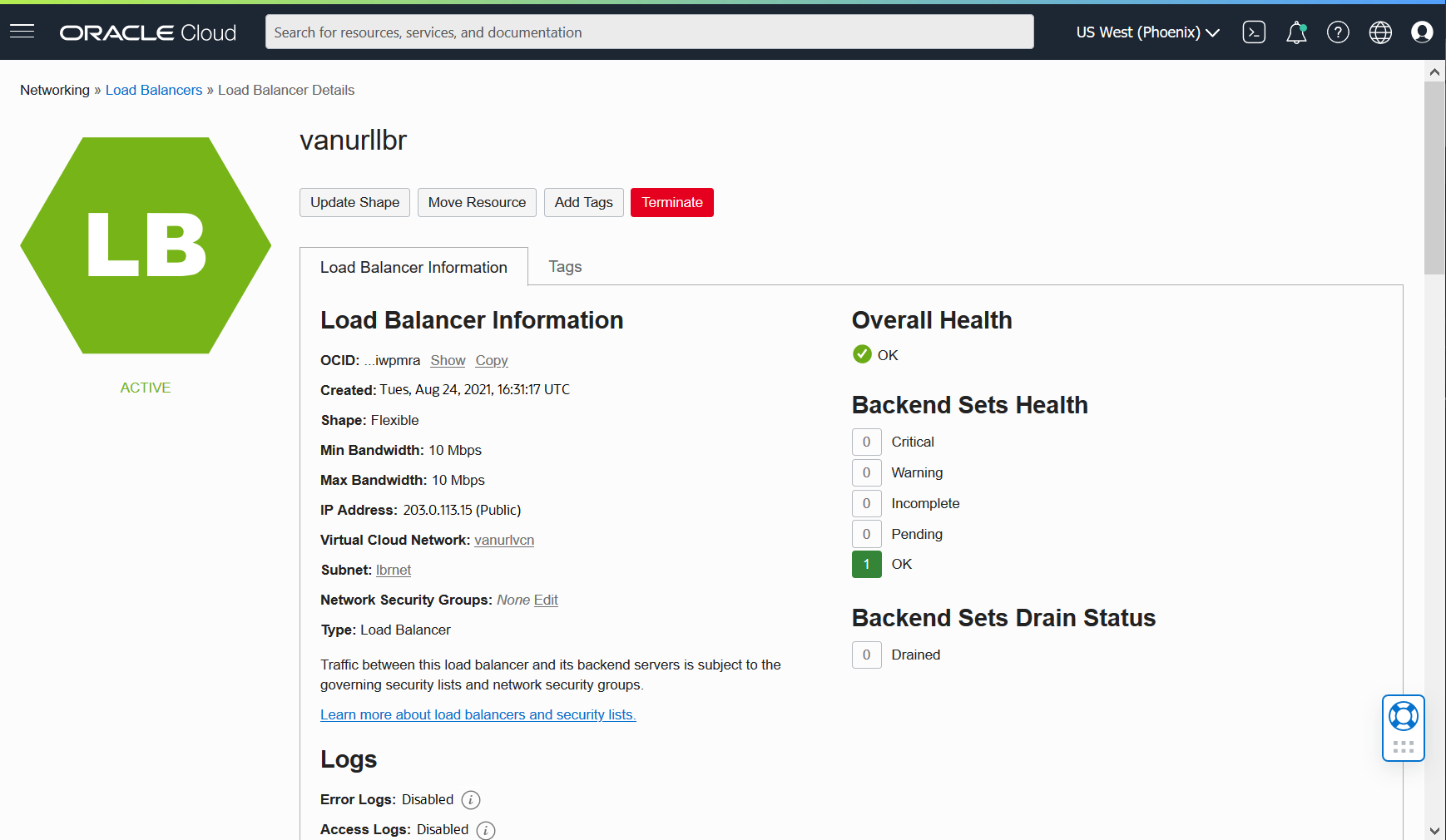Click the Oracle Cloud logo
The width and height of the screenshot is (1446, 840).
pos(146,32)
